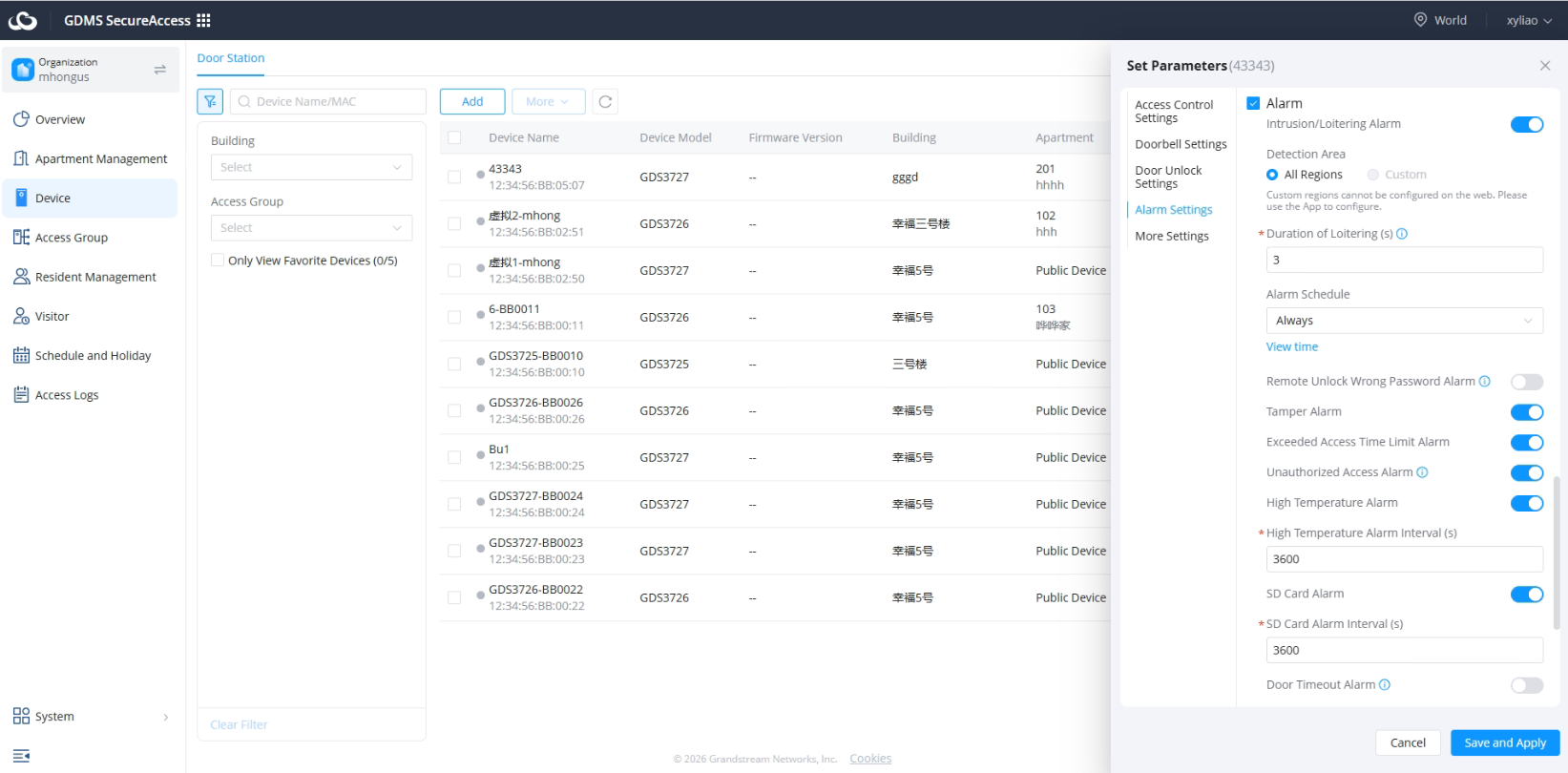Uncheck the Alarm checkbox
Image resolution: width=1568 pixels, height=773 pixels.
[1253, 103]
